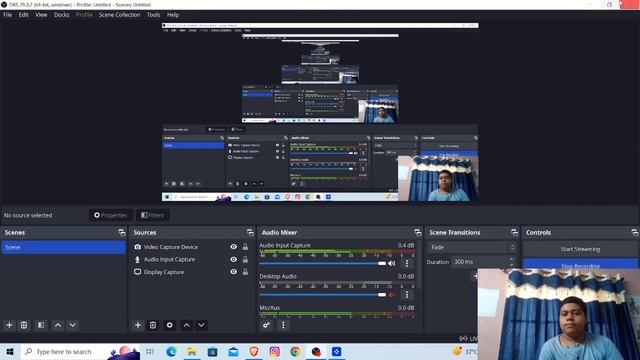Hide Video Capture Device with eye icon
The height and width of the screenshot is (360, 640).
pyautogui.click(x=233, y=247)
